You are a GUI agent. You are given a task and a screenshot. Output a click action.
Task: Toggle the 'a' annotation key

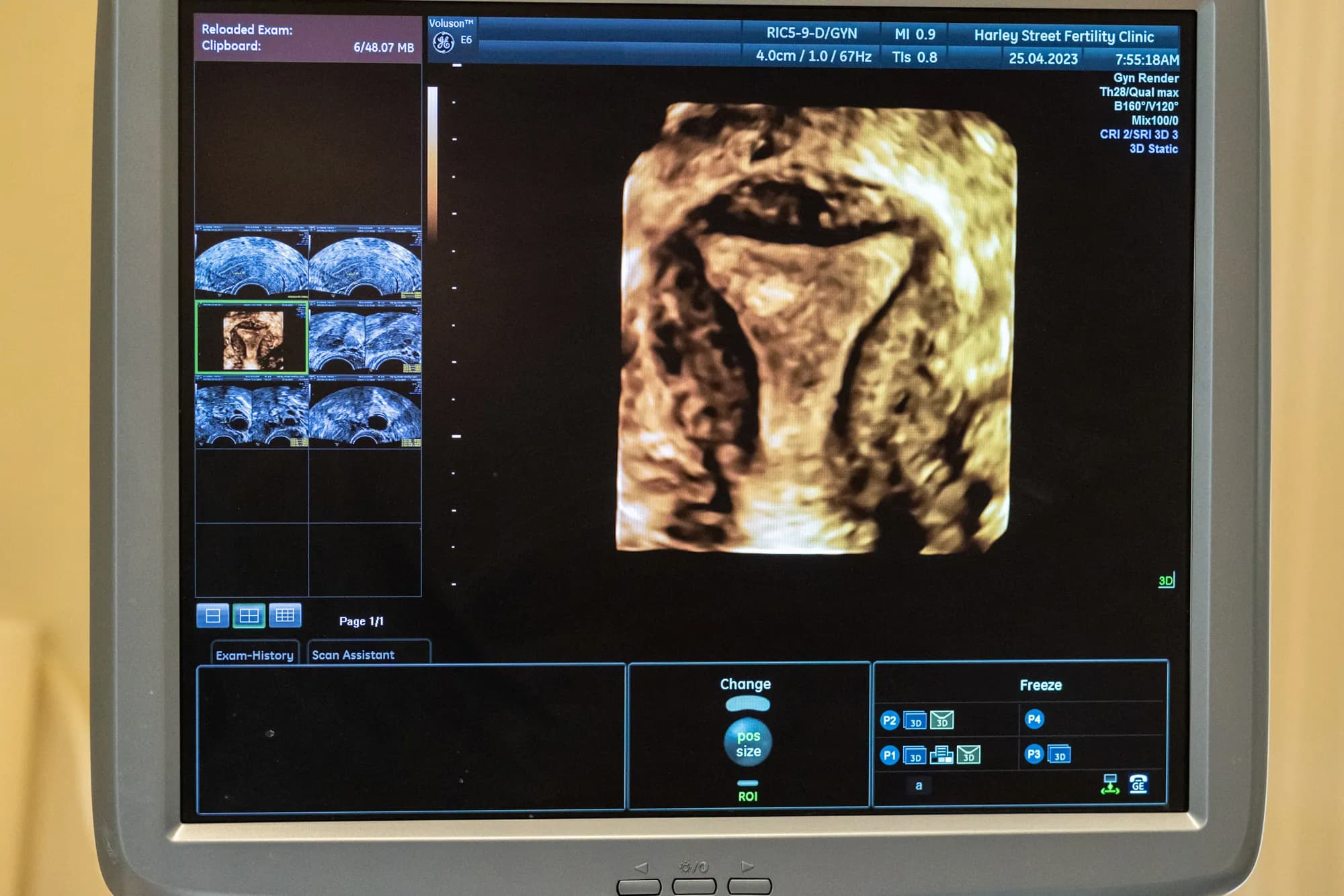pos(919,785)
